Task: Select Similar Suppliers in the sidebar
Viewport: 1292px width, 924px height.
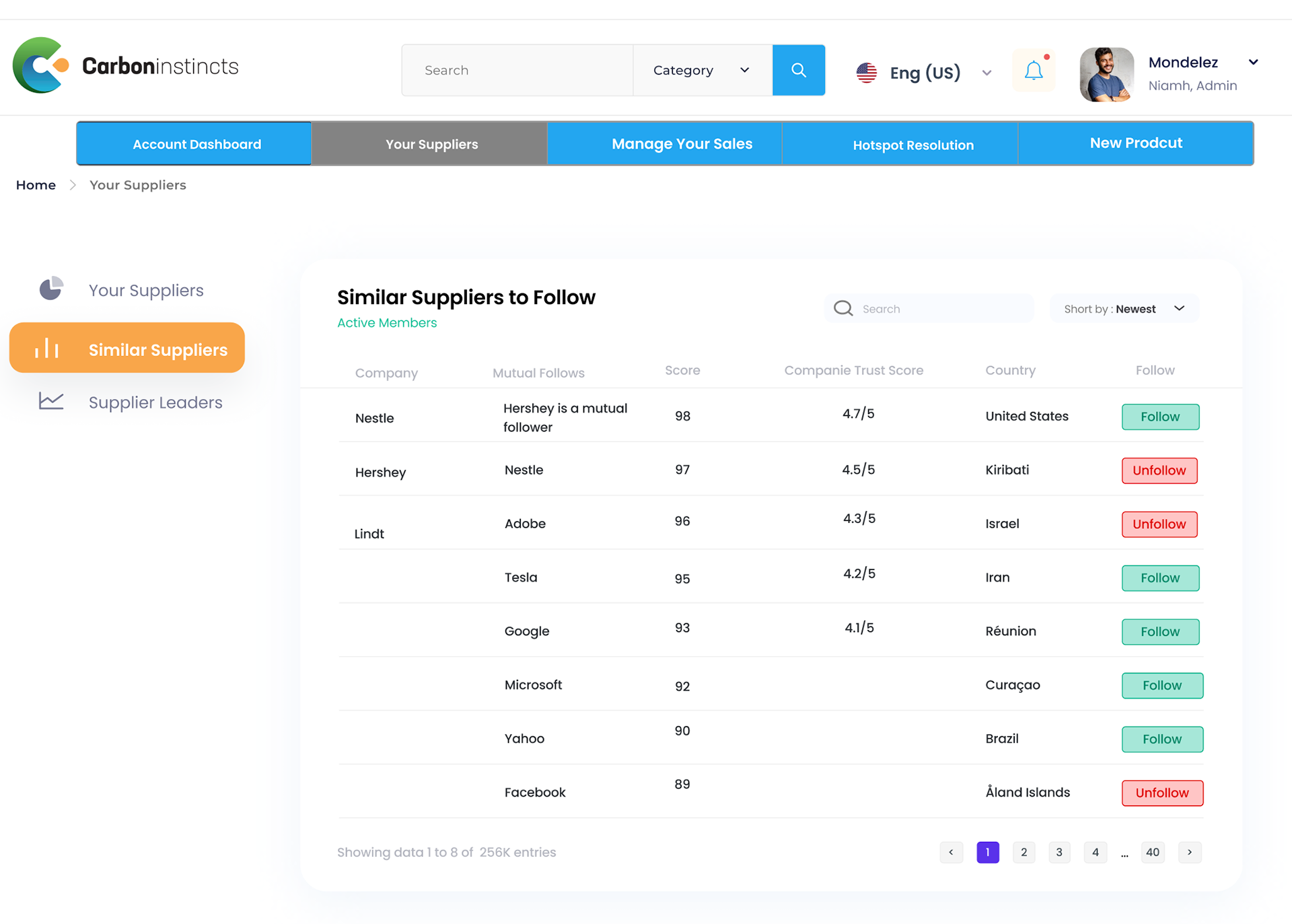Action: tap(127, 348)
